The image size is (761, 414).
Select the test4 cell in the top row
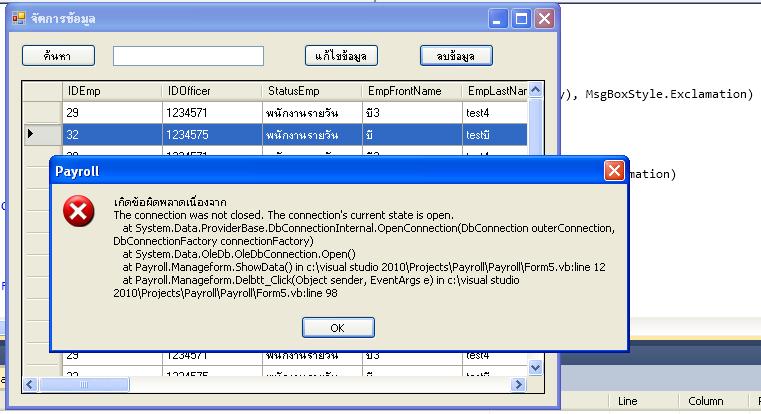495,113
